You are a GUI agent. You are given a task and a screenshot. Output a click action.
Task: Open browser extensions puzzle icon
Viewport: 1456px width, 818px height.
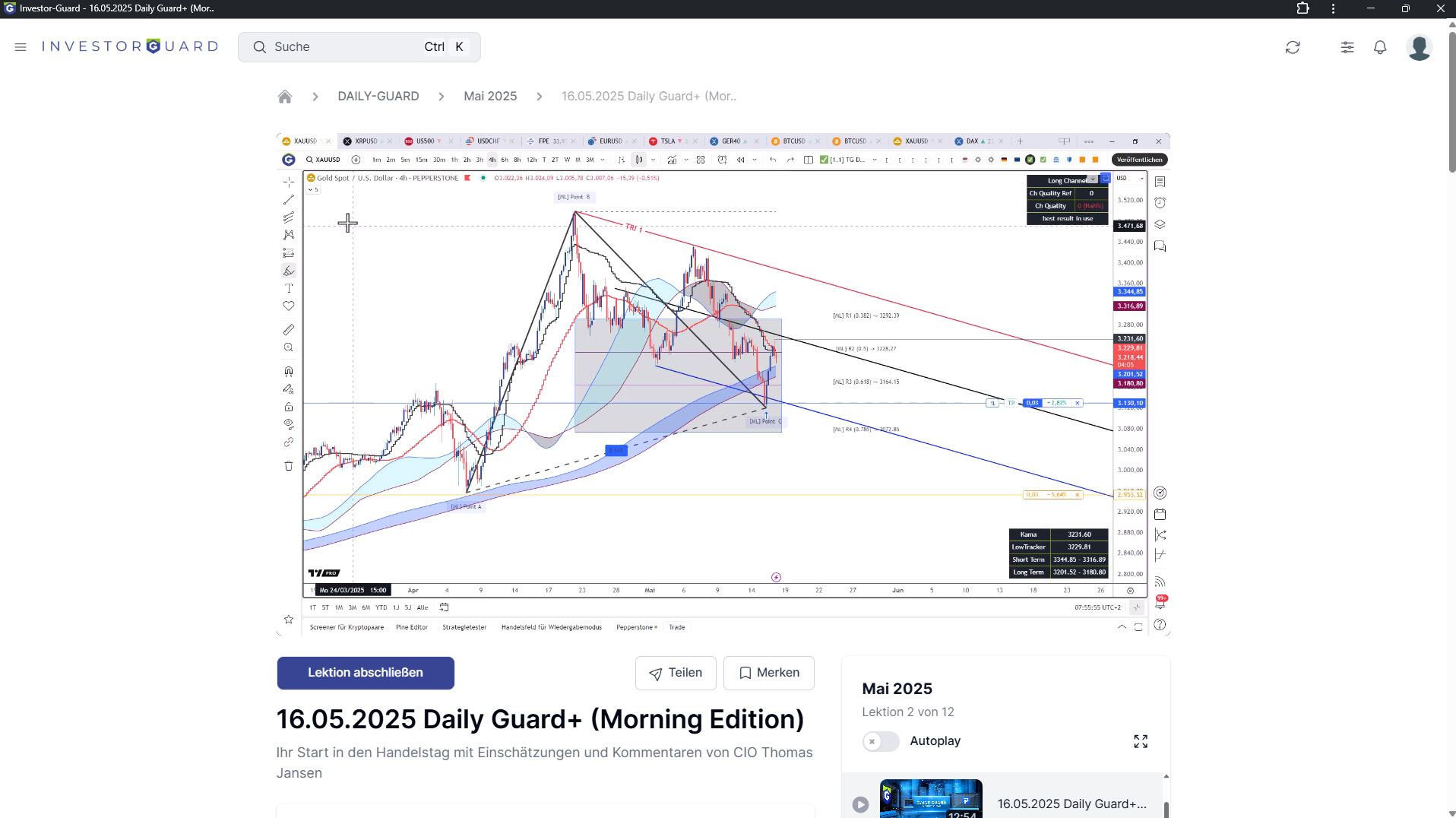(1302, 8)
